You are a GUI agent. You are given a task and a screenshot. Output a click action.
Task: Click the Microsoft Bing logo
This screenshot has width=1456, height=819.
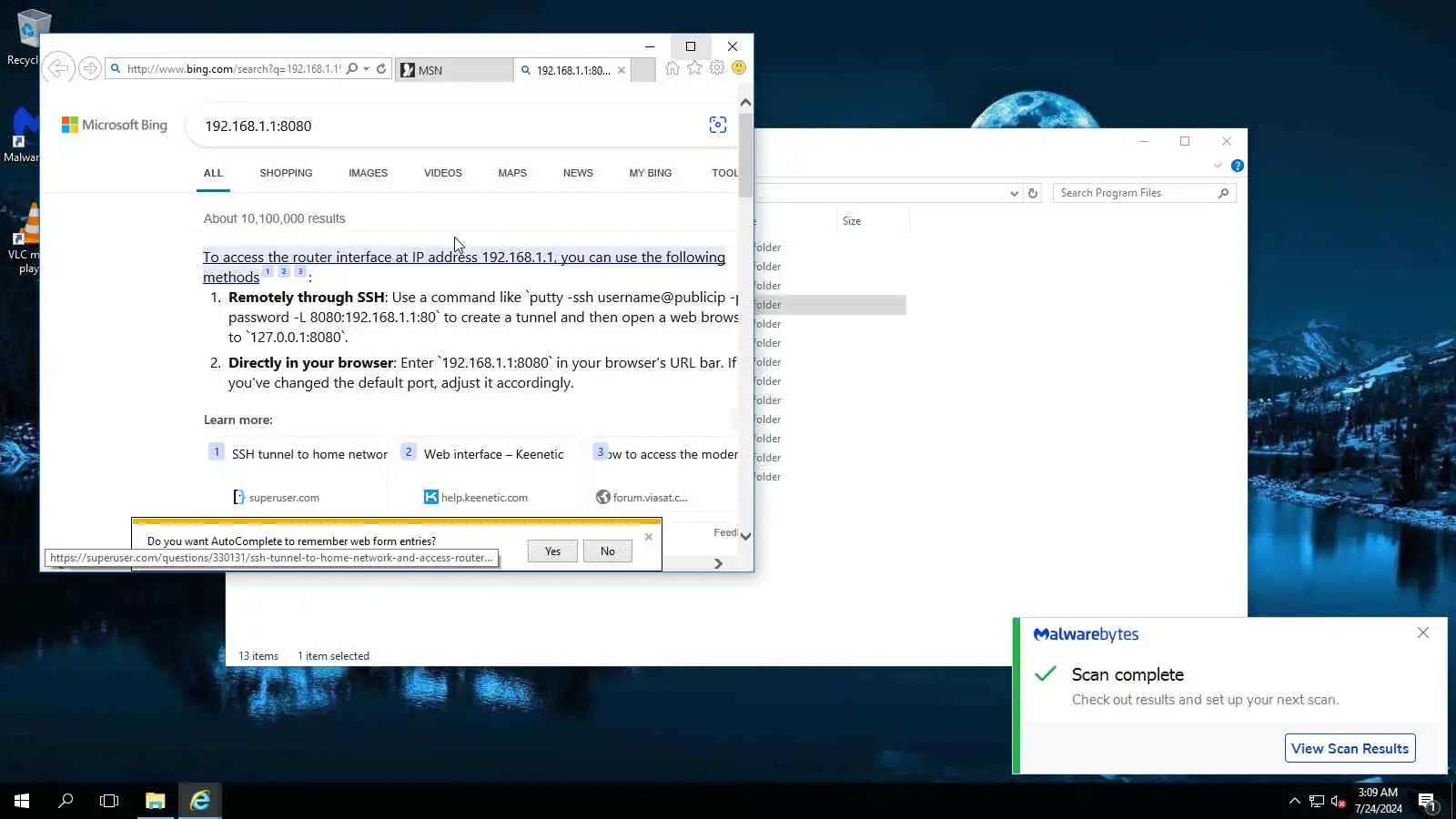(115, 126)
